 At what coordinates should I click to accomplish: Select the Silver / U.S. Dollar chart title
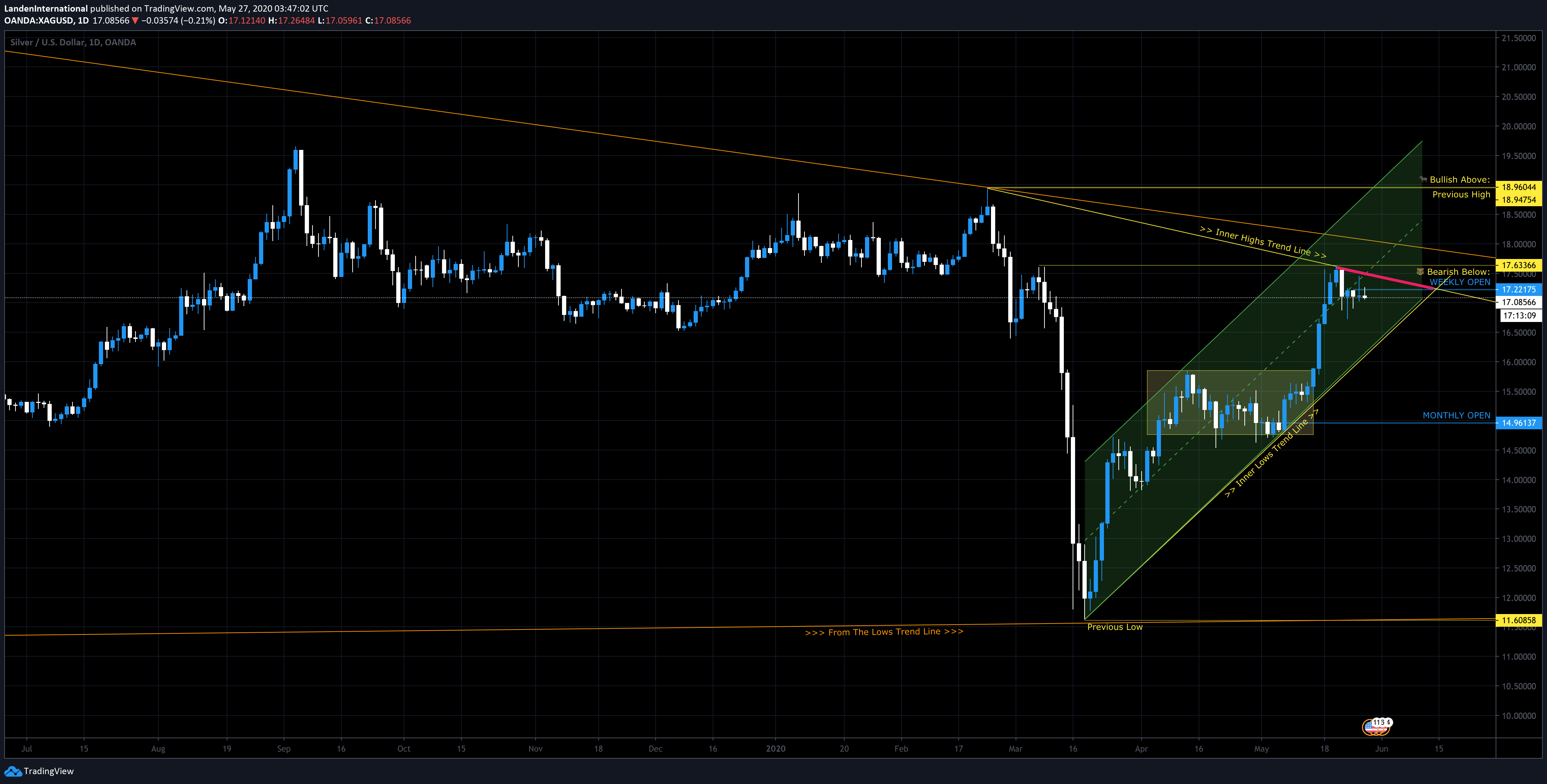73,43
